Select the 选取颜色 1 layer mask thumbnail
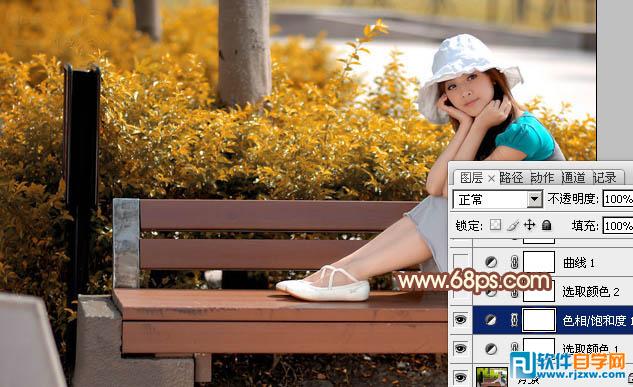Viewport: 633px width, 387px height. point(539,348)
